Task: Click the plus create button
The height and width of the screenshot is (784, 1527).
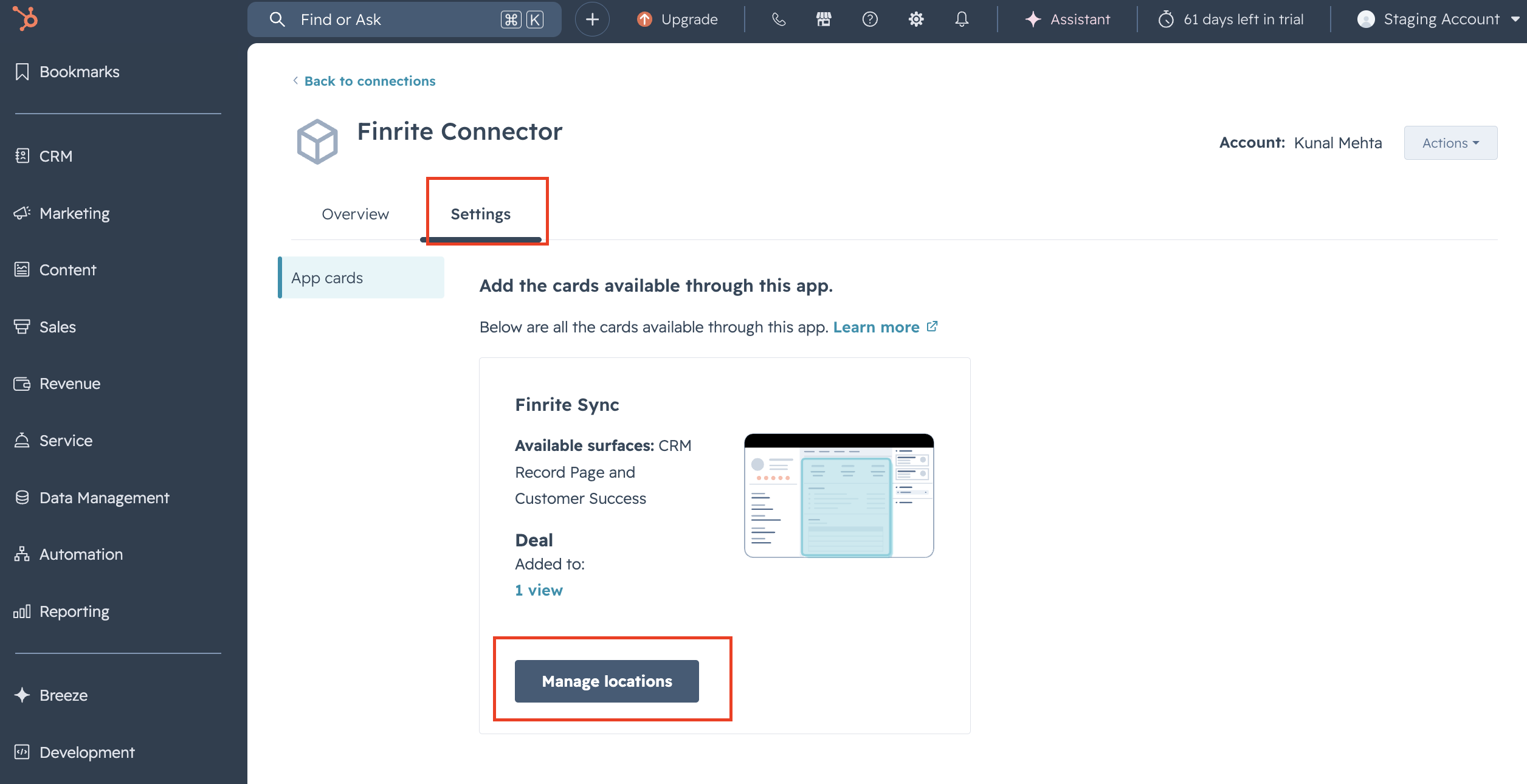Action: pos(592,19)
